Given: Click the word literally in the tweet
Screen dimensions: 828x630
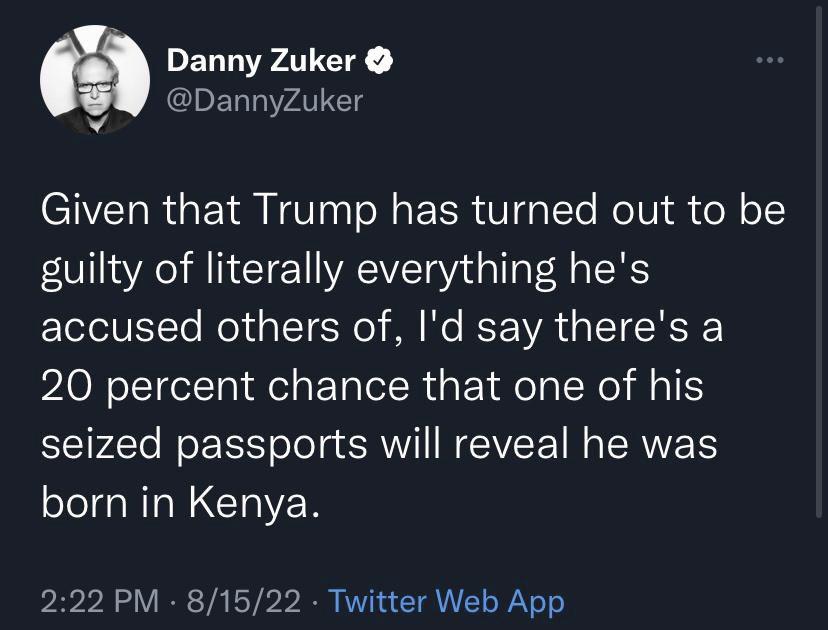Looking at the screenshot, I should (x=275, y=268).
